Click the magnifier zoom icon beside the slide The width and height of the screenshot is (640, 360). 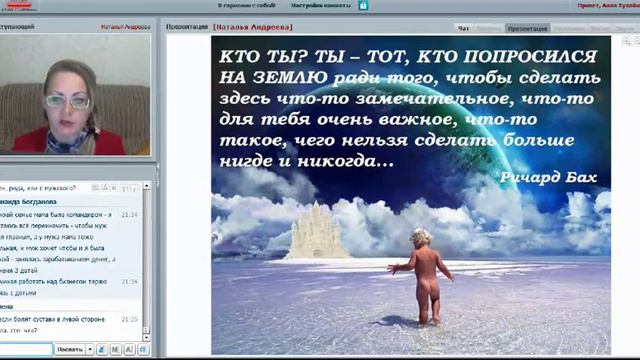pyautogui.click(x=627, y=41)
